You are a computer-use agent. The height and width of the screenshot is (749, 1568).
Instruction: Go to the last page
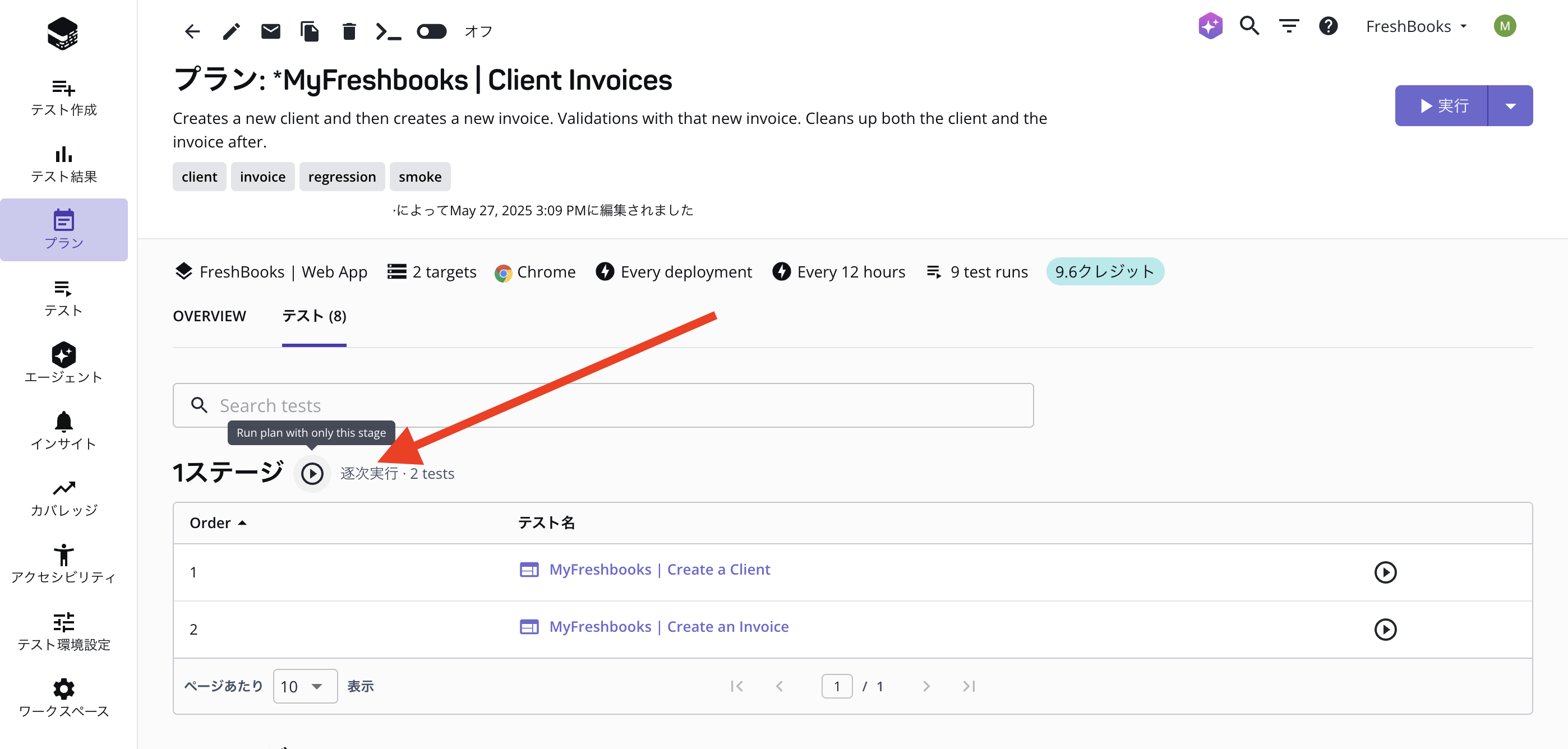969,686
